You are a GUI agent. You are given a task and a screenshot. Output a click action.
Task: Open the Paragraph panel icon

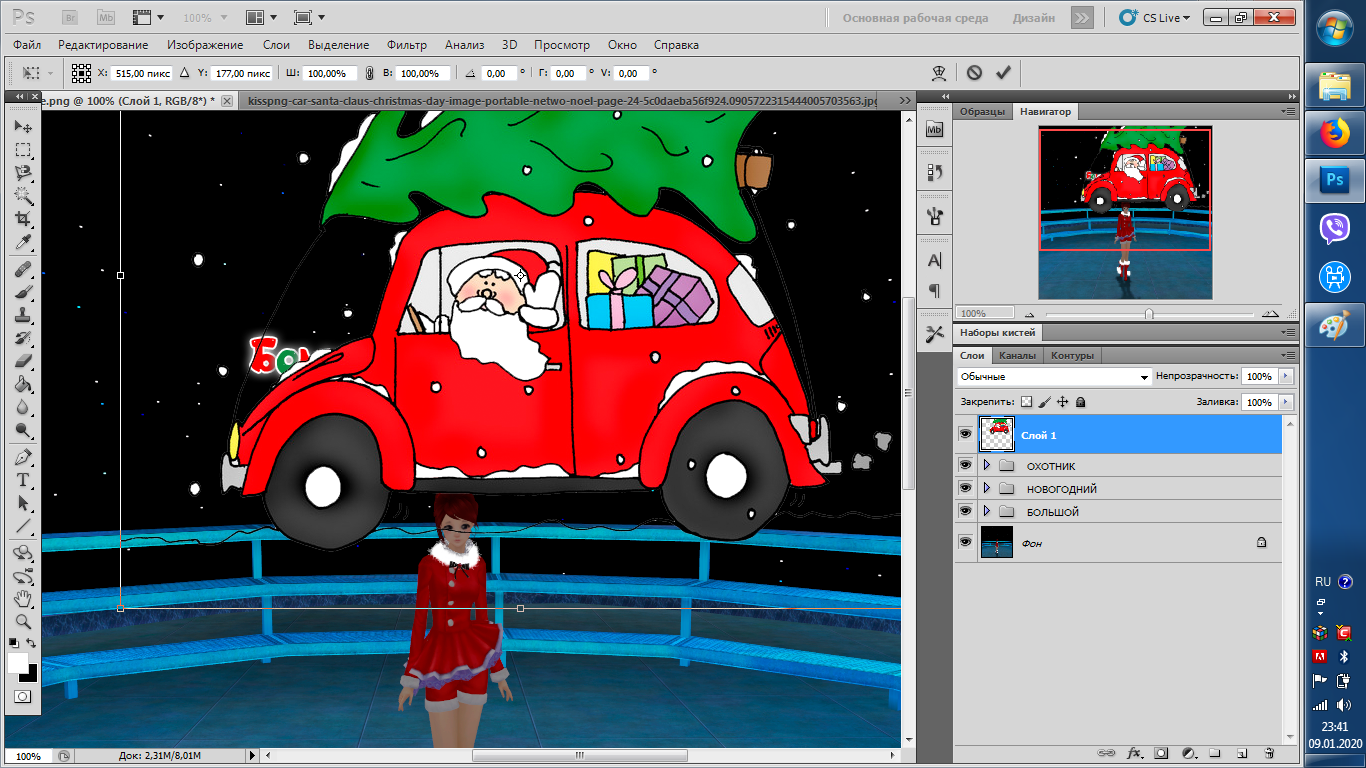click(x=935, y=291)
